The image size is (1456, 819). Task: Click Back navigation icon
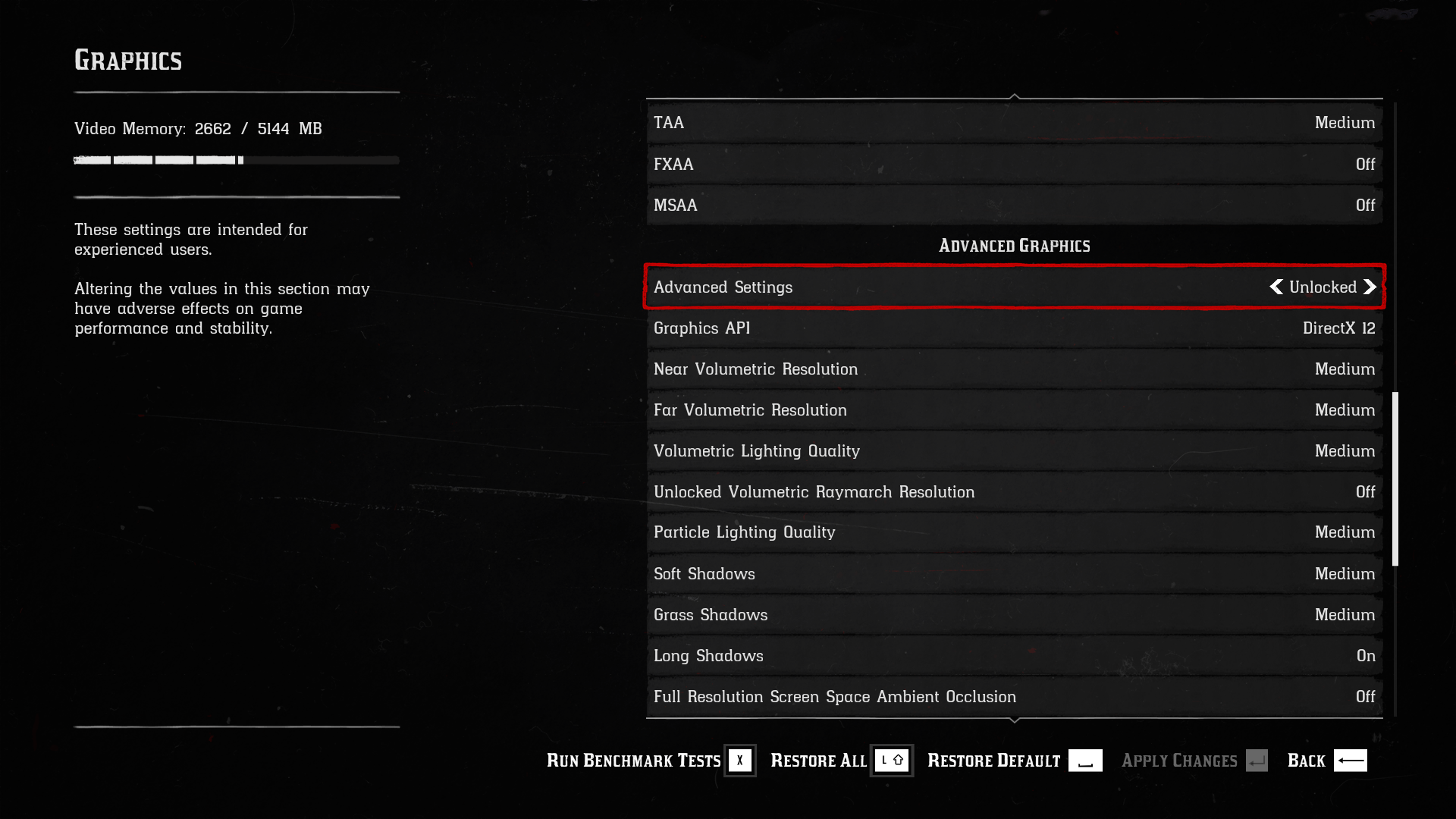point(1352,760)
